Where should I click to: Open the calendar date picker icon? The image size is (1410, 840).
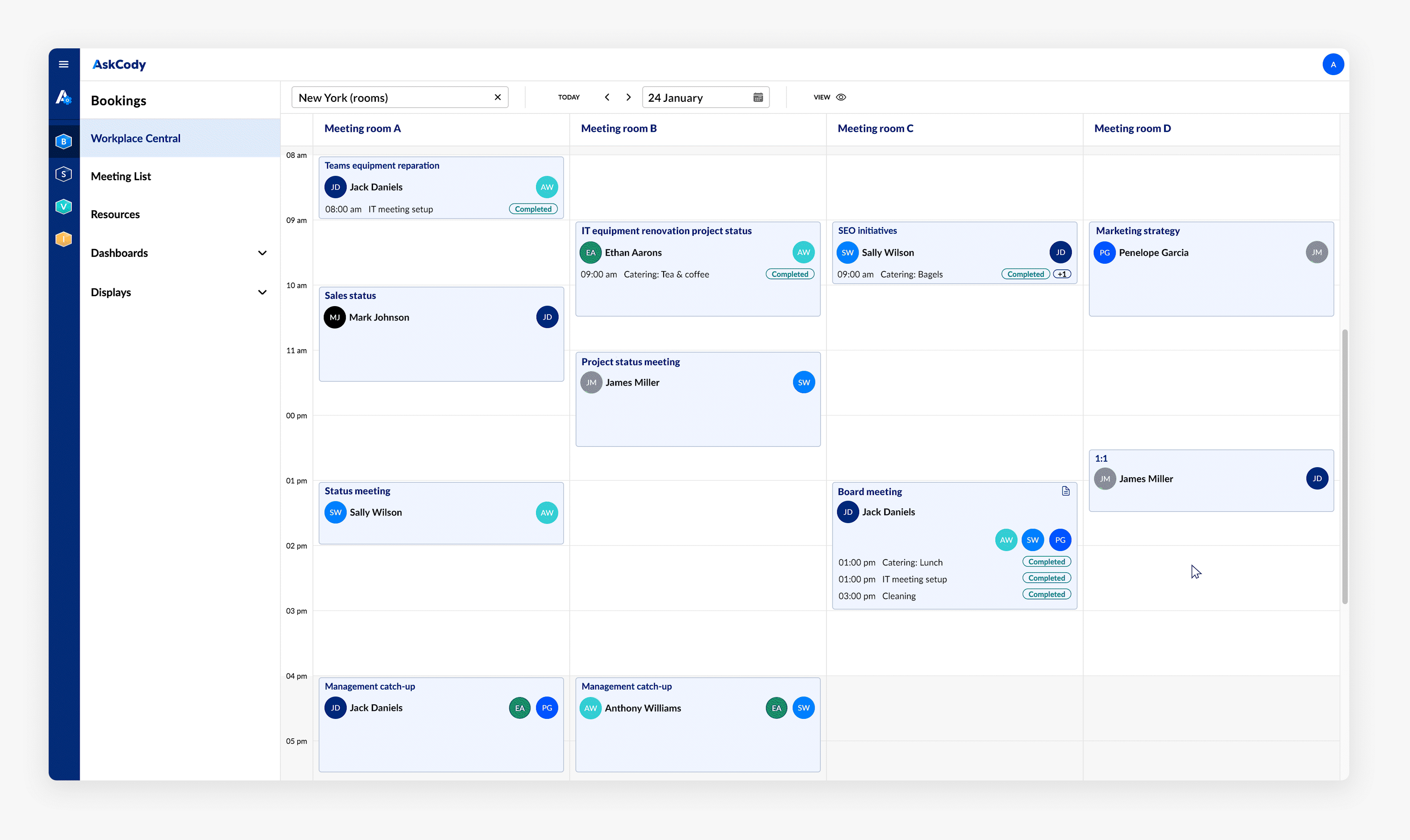click(758, 98)
